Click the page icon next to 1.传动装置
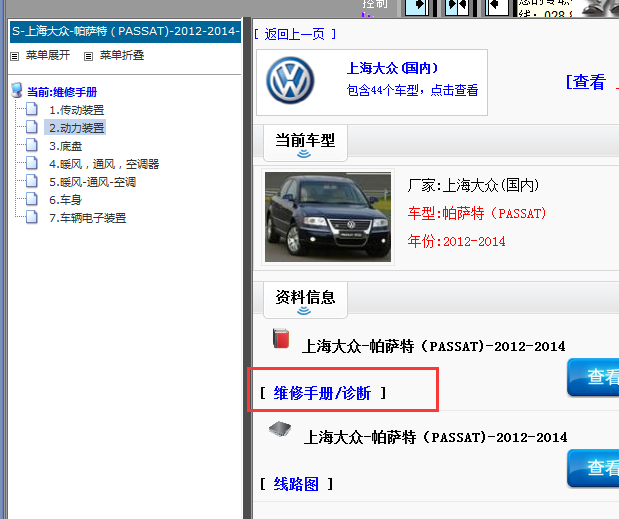 (x=32, y=109)
